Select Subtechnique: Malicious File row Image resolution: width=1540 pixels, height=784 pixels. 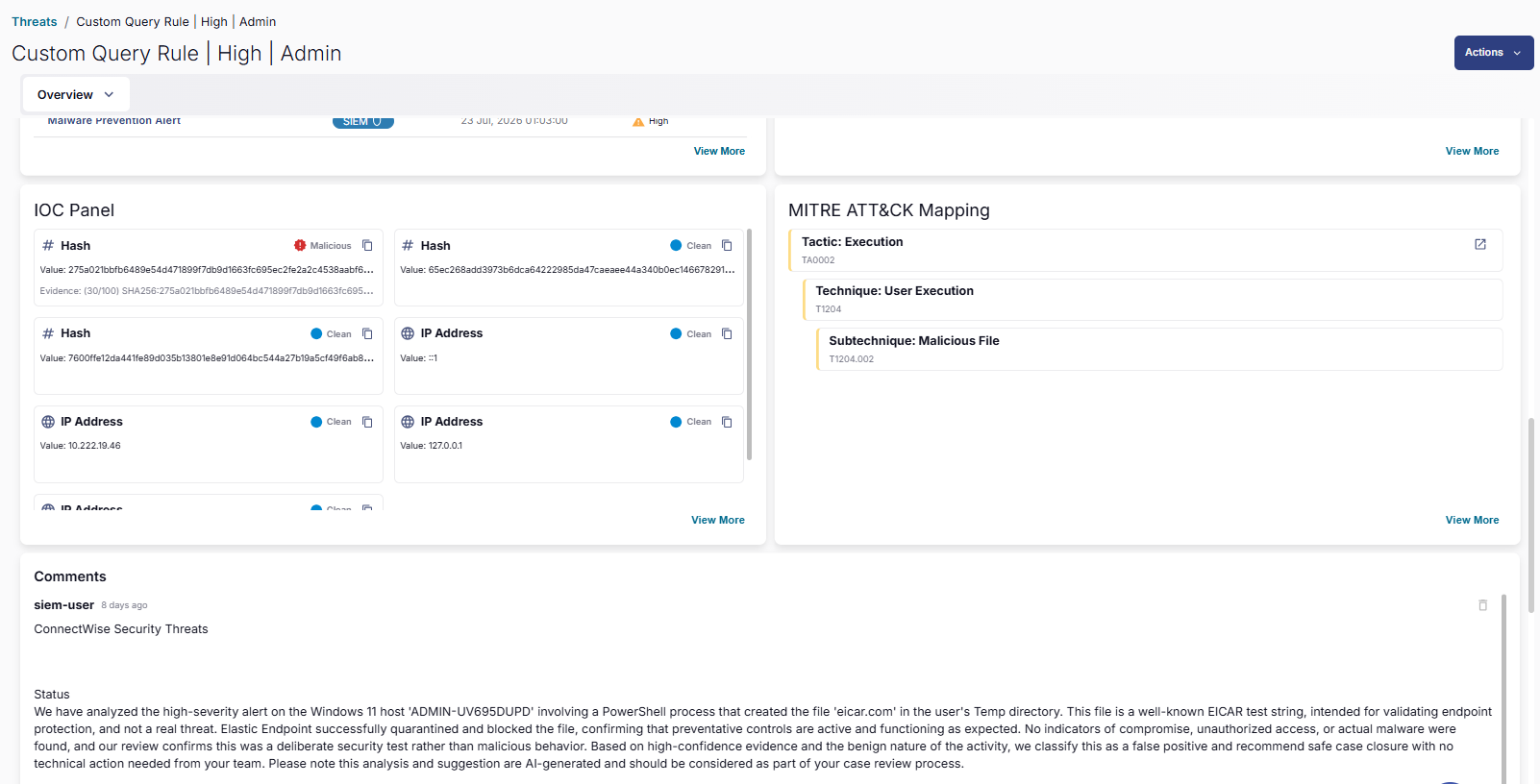click(1159, 350)
